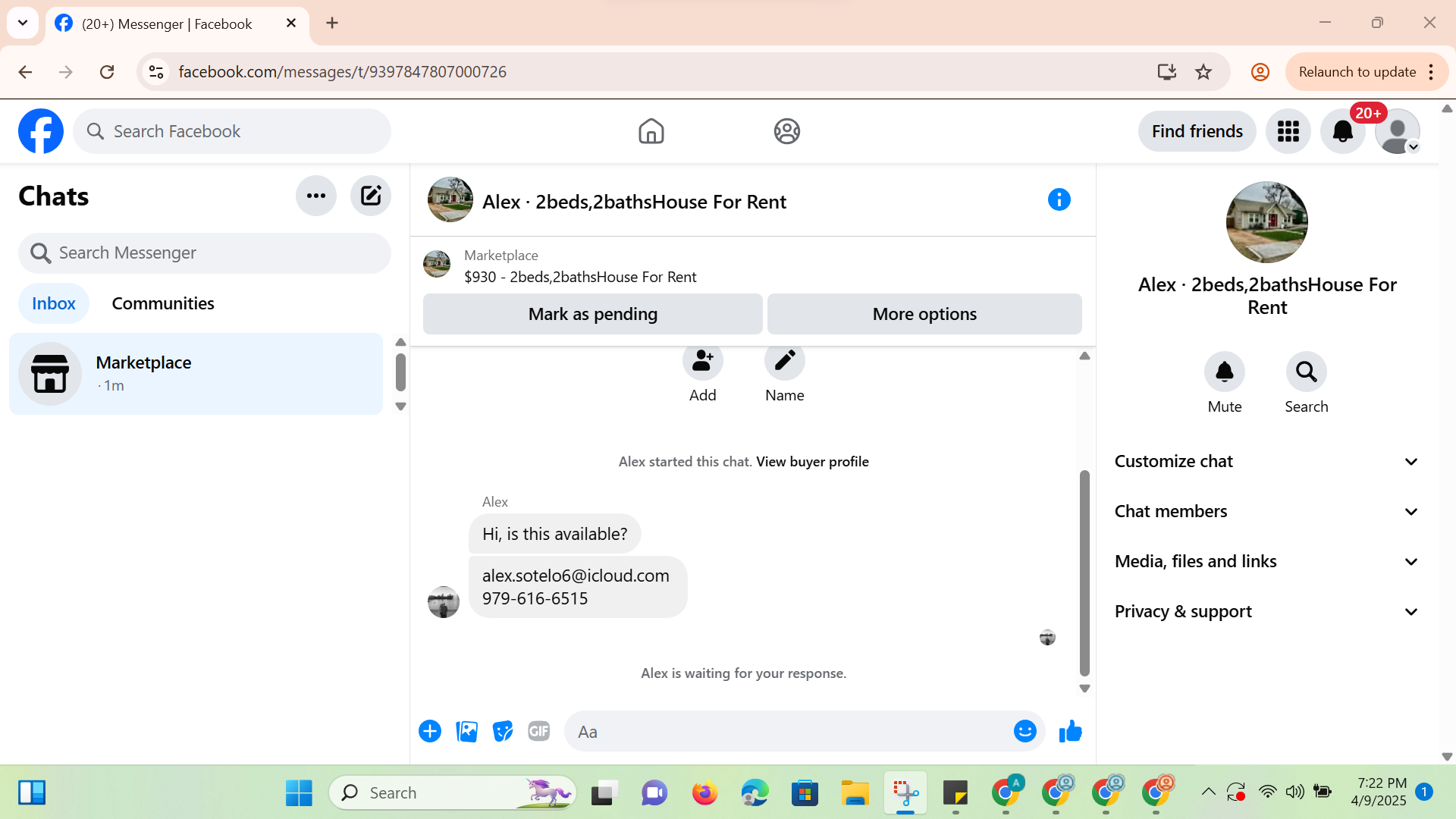Click Alex's avatar beside the message
The height and width of the screenshot is (819, 1456).
pyautogui.click(x=444, y=602)
